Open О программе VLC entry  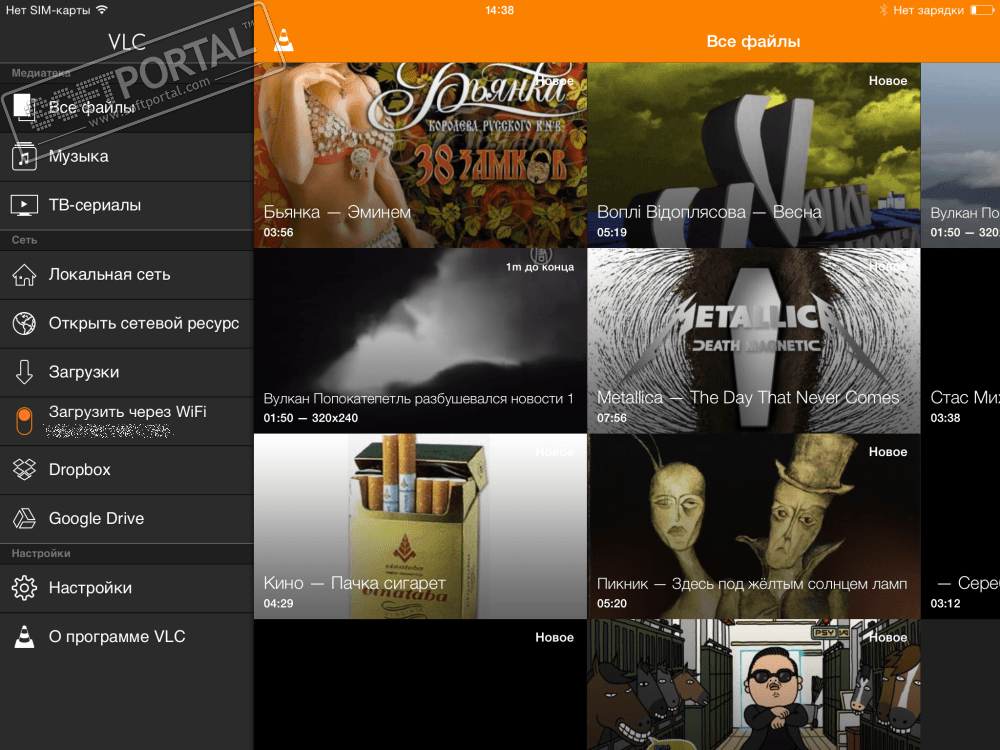pyautogui.click(x=127, y=636)
